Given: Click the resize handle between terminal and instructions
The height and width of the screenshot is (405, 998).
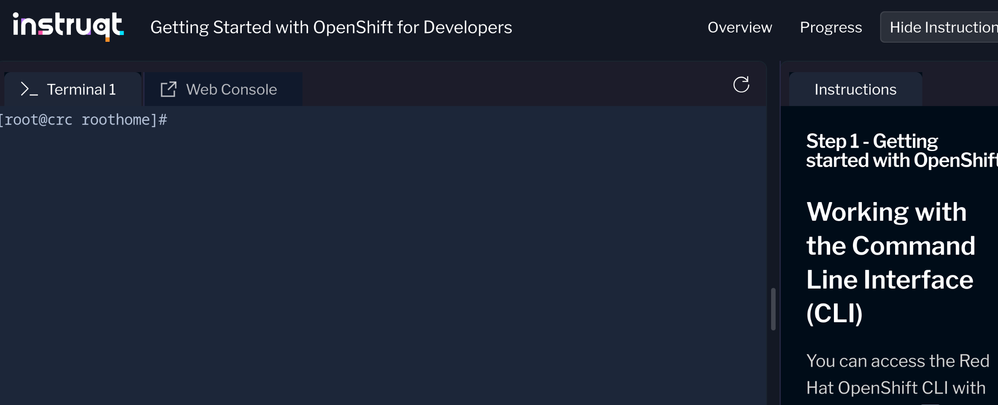Looking at the screenshot, I should [x=773, y=310].
